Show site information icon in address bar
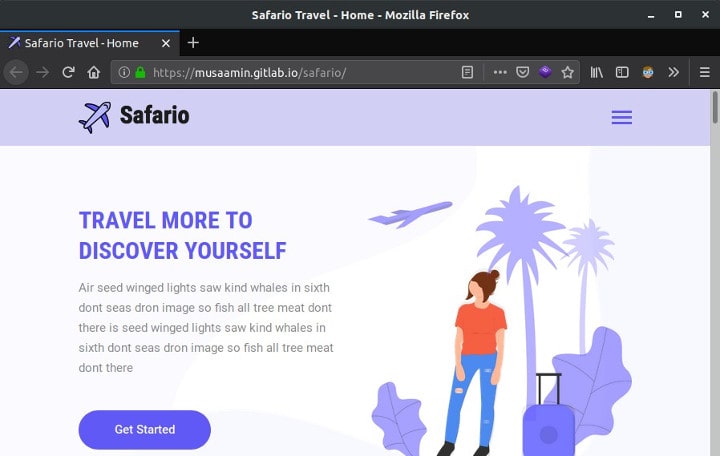The image size is (720, 456). pos(124,72)
